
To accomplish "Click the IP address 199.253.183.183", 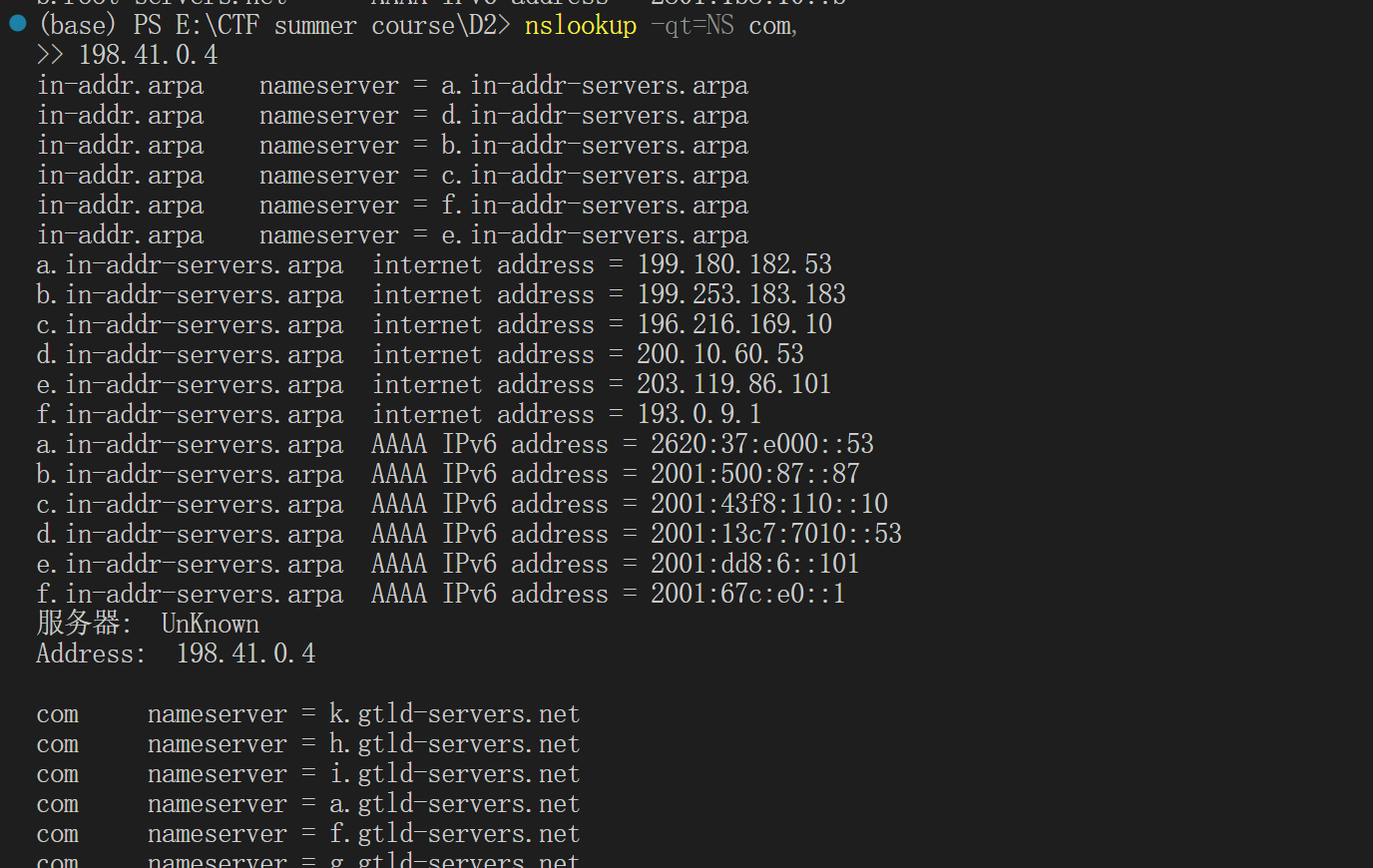I will [x=741, y=294].
